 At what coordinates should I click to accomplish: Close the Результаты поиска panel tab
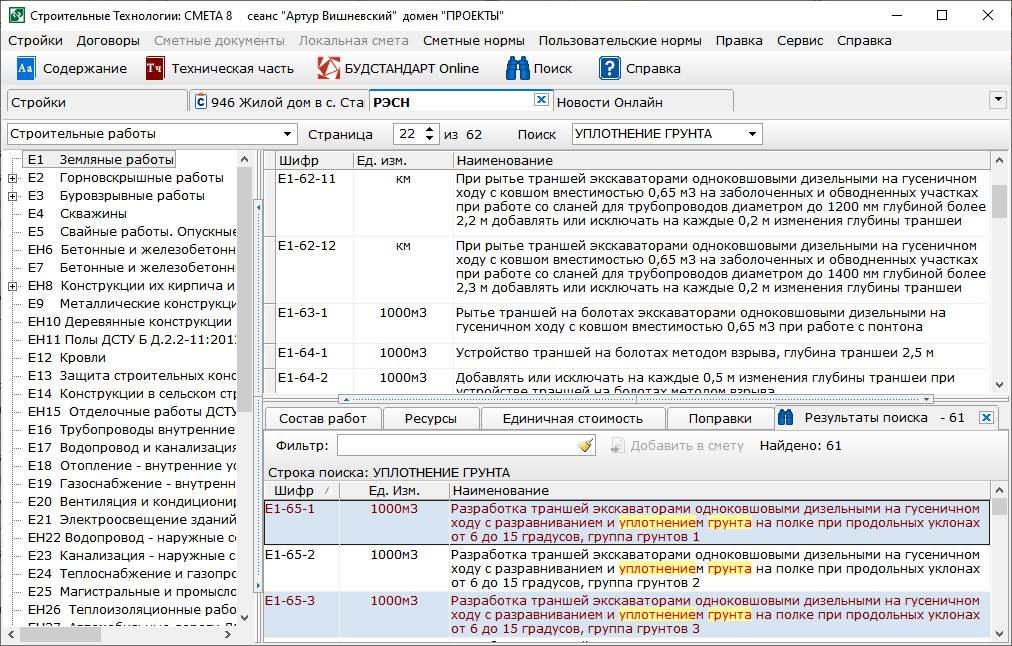(986, 418)
